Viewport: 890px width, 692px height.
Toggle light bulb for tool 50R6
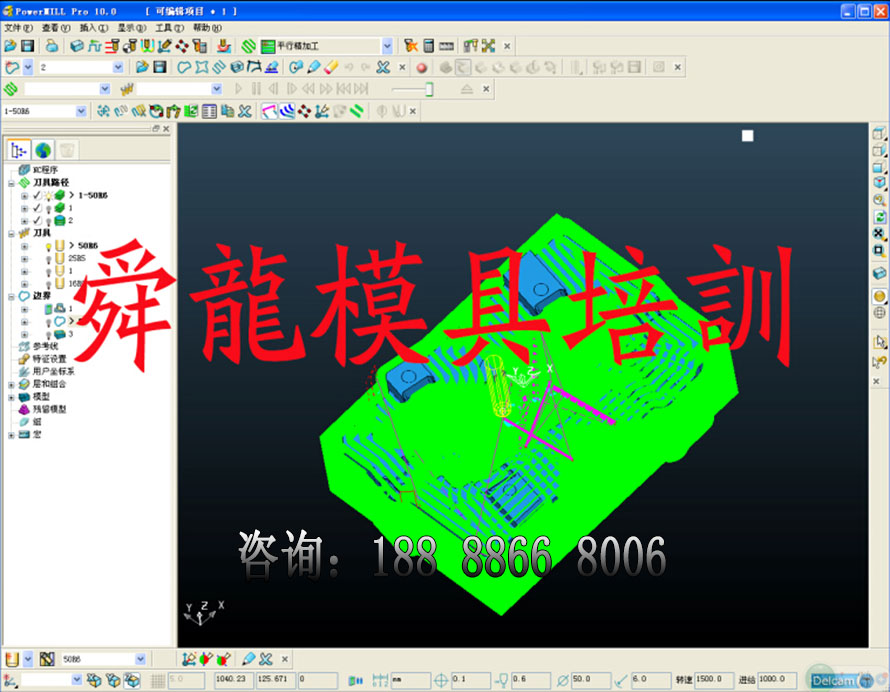pos(47,245)
